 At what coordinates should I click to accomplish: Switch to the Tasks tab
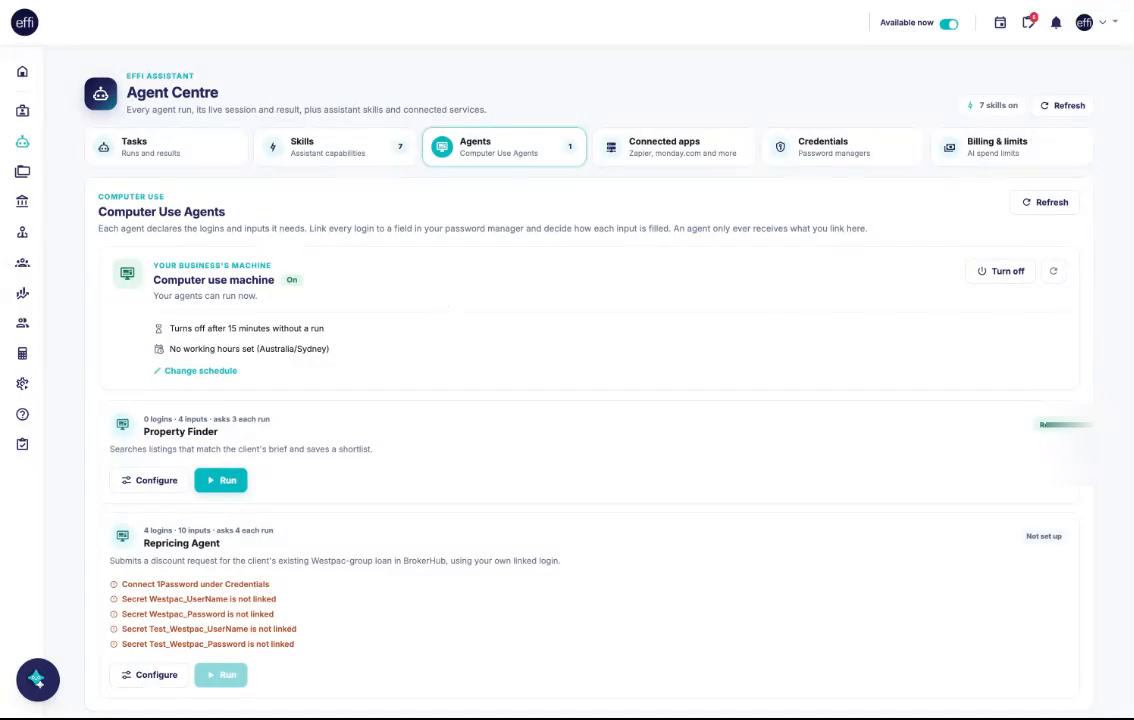coord(166,147)
